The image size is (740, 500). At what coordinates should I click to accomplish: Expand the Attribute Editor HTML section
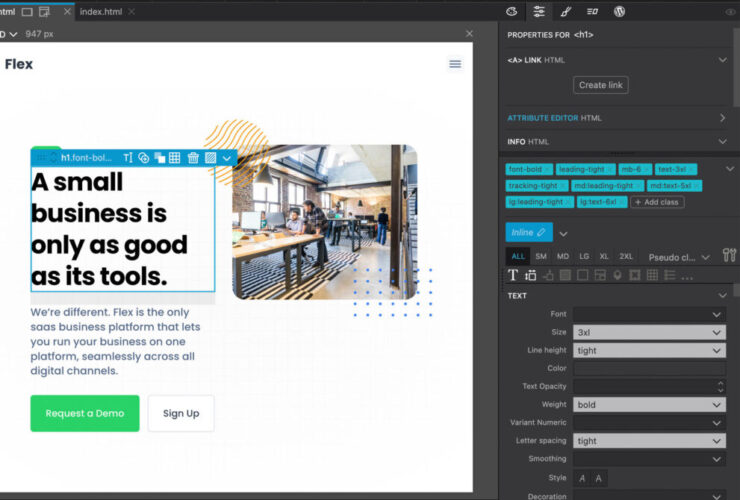(722, 118)
